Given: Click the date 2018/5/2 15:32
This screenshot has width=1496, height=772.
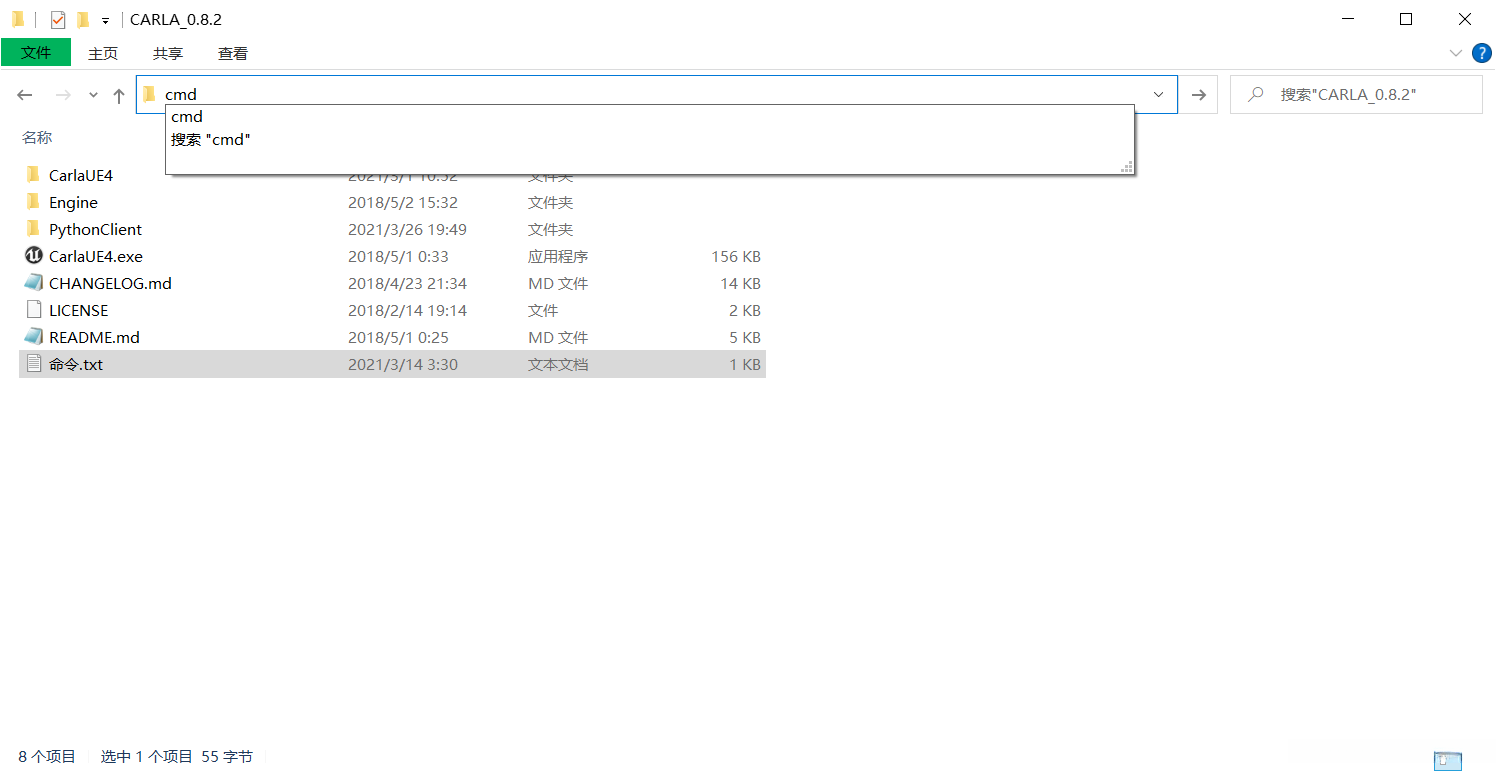Looking at the screenshot, I should [403, 202].
